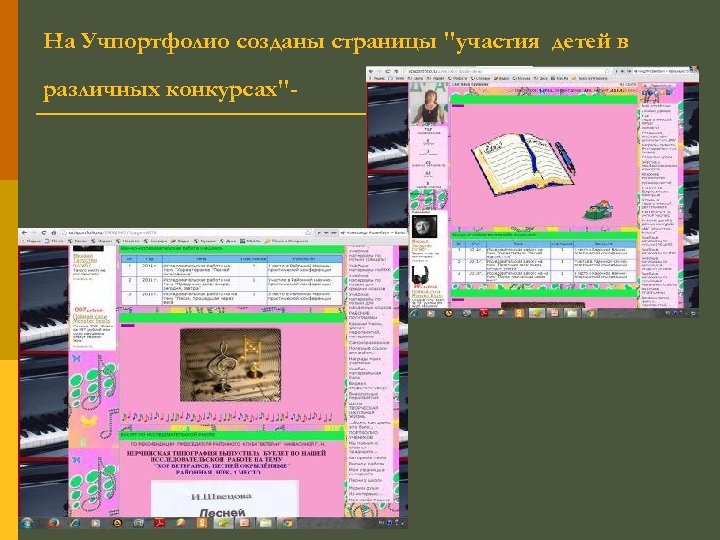720x540 pixels.
Task: Open the open-notebook picture on the upper-right page
Action: pos(523,164)
